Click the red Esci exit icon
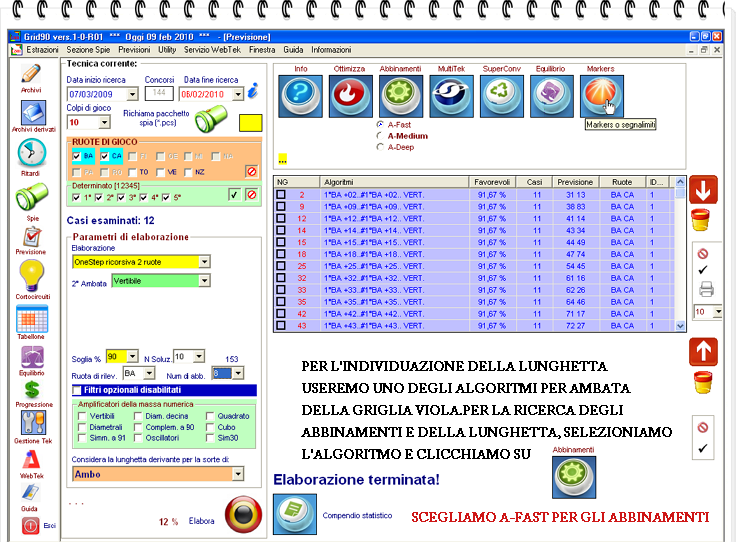The width and height of the screenshot is (736, 542). click(31, 525)
